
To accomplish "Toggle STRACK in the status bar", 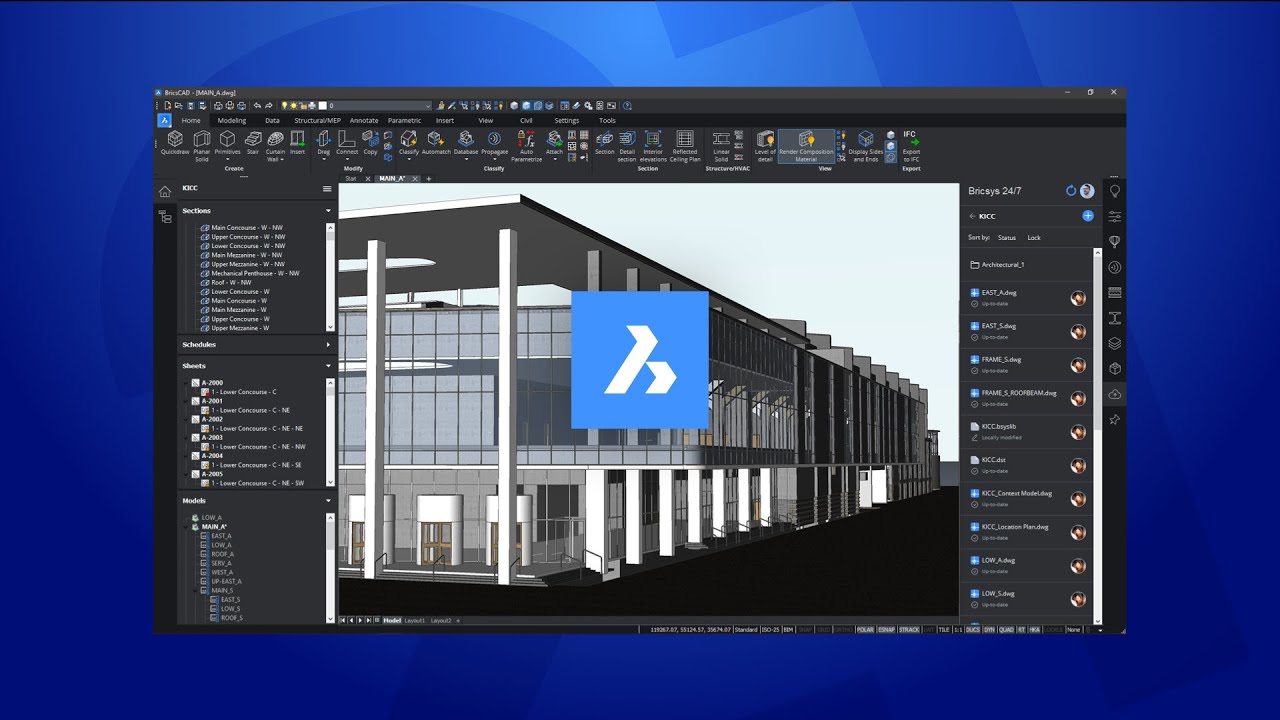I will (x=909, y=630).
